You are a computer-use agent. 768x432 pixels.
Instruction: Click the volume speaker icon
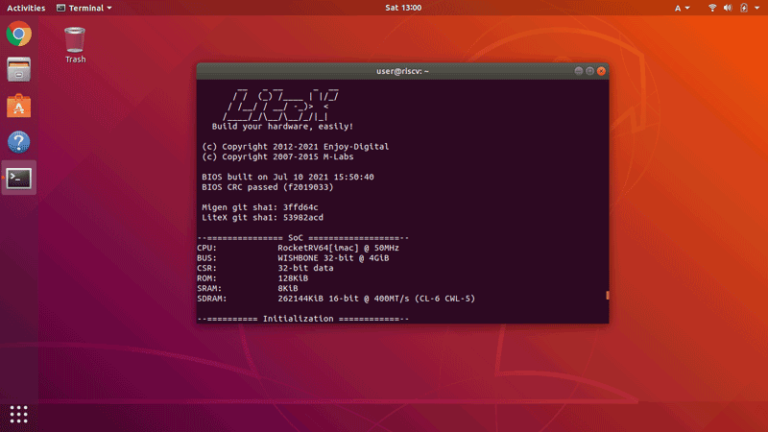click(x=728, y=7)
